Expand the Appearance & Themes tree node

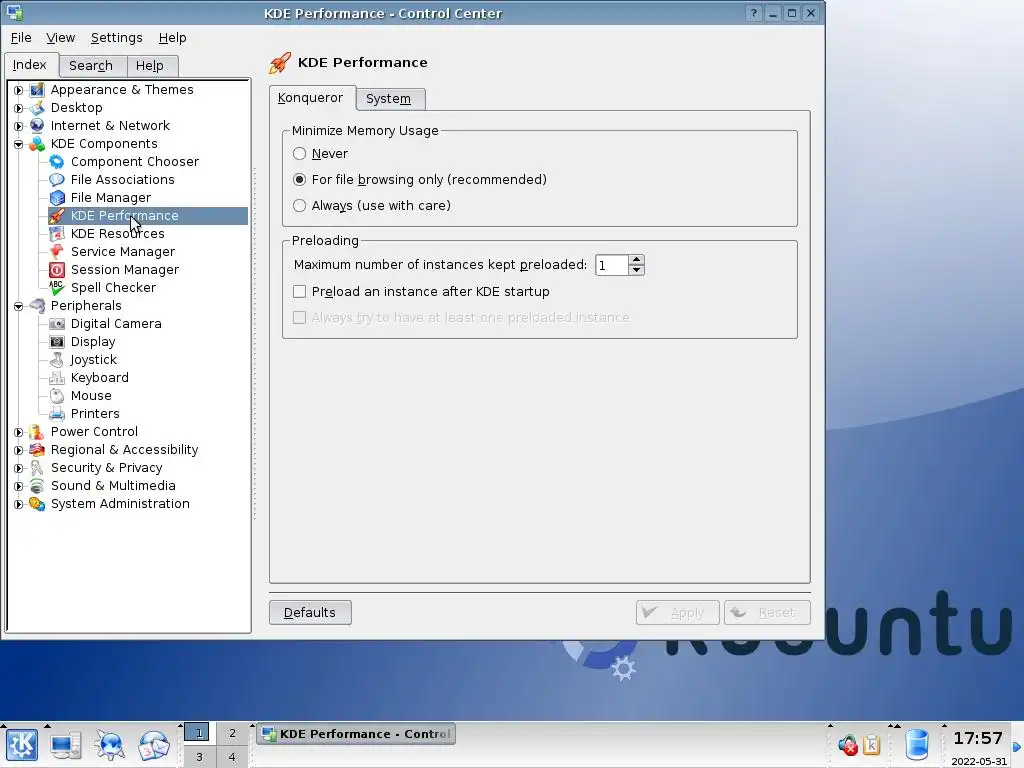[x=18, y=90]
